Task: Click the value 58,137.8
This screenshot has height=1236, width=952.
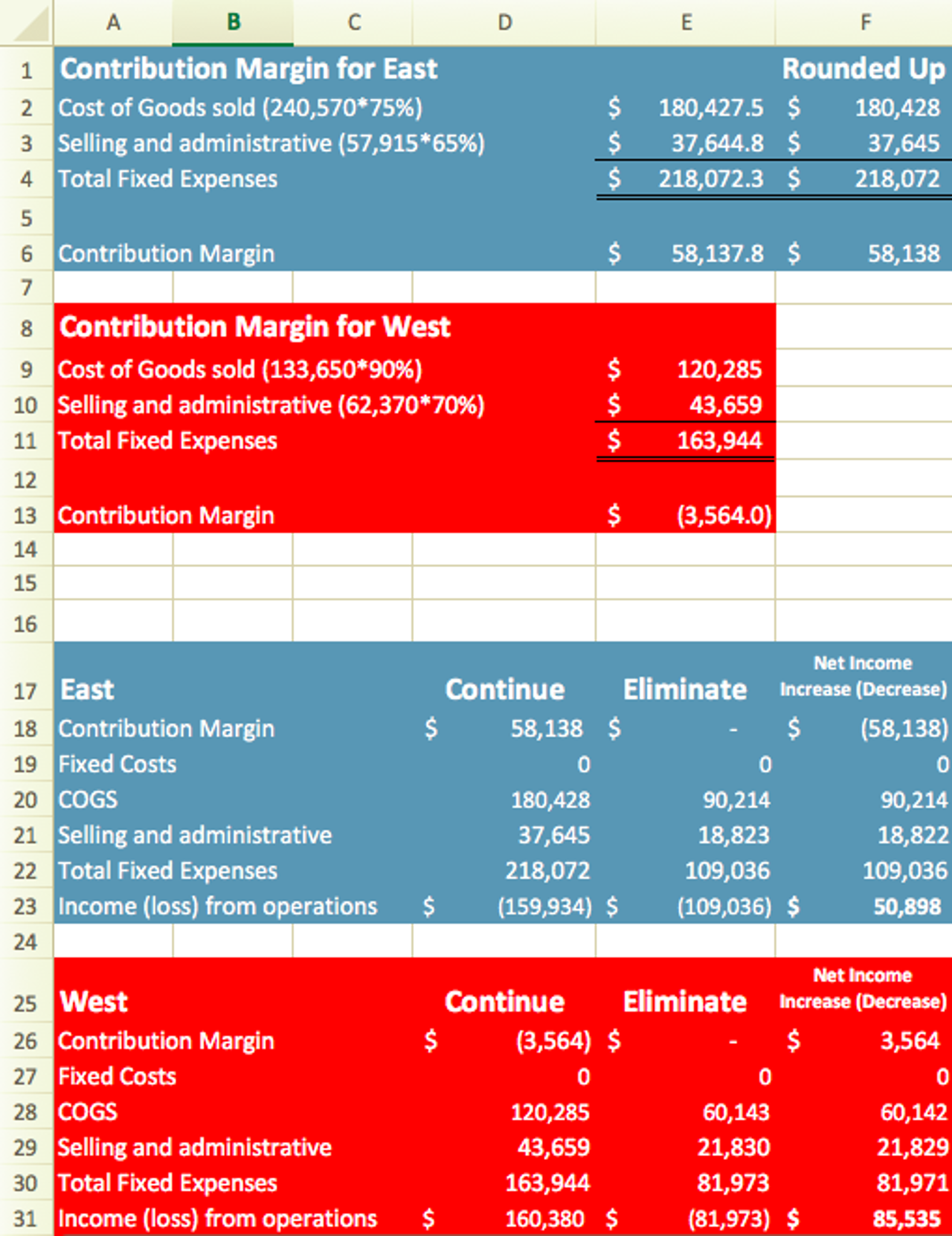Action: pos(718,254)
